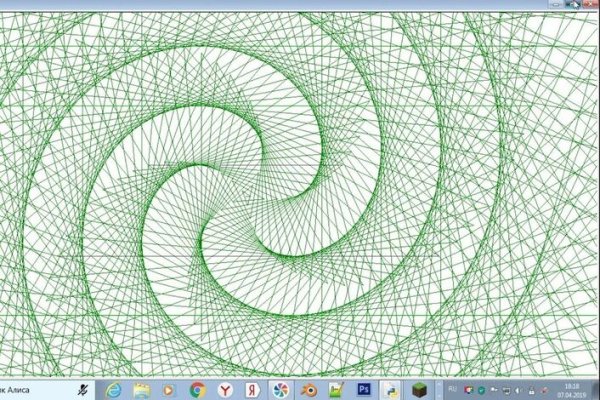The image size is (600, 400).
Task: Click the Alice search field
Action: (35, 388)
